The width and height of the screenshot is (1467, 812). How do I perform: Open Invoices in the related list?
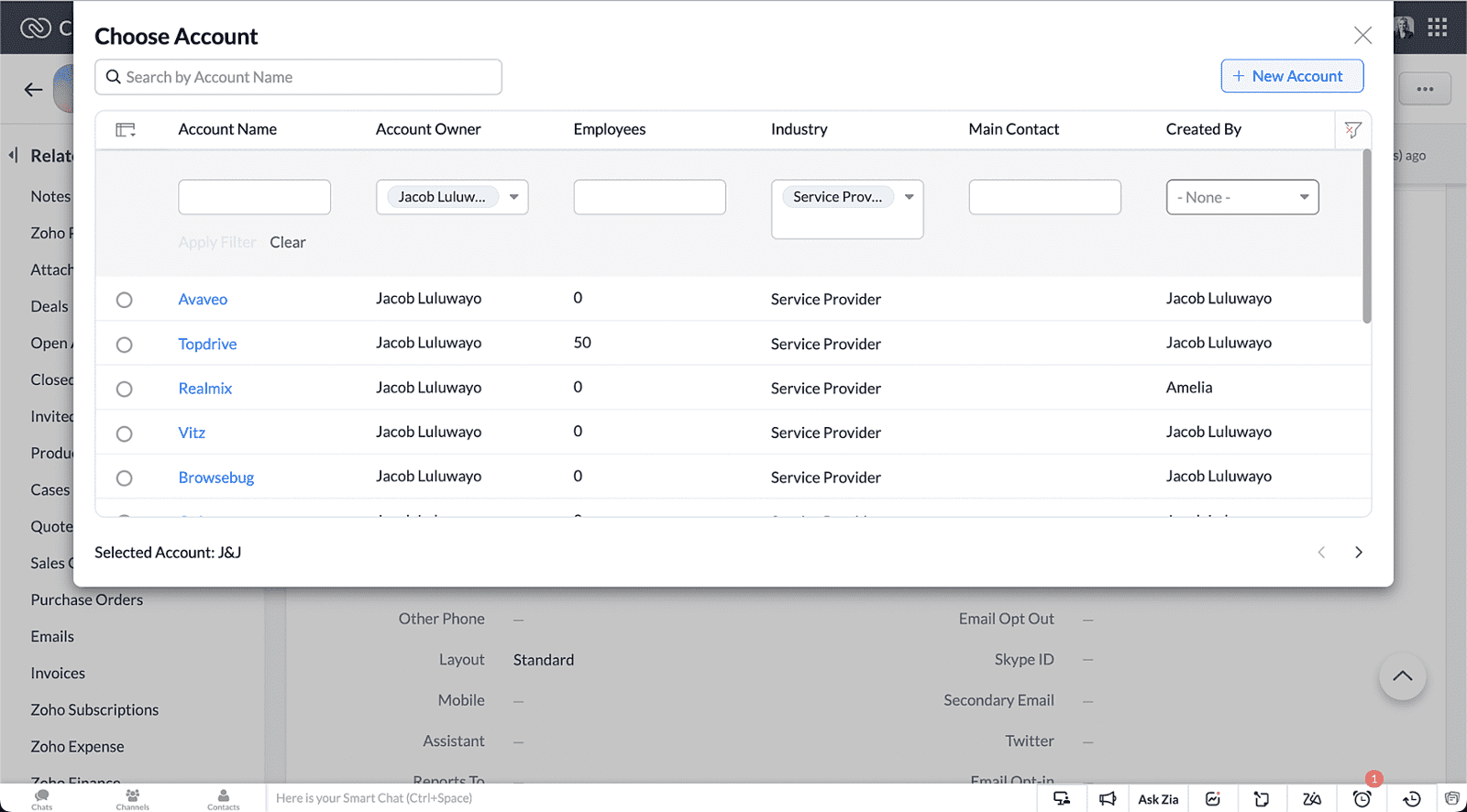pyautogui.click(x=58, y=673)
